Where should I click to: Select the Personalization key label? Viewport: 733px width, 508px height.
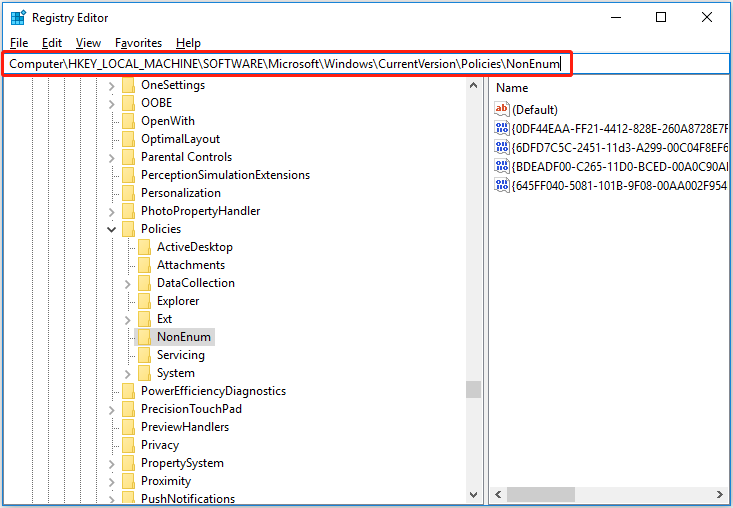(181, 193)
